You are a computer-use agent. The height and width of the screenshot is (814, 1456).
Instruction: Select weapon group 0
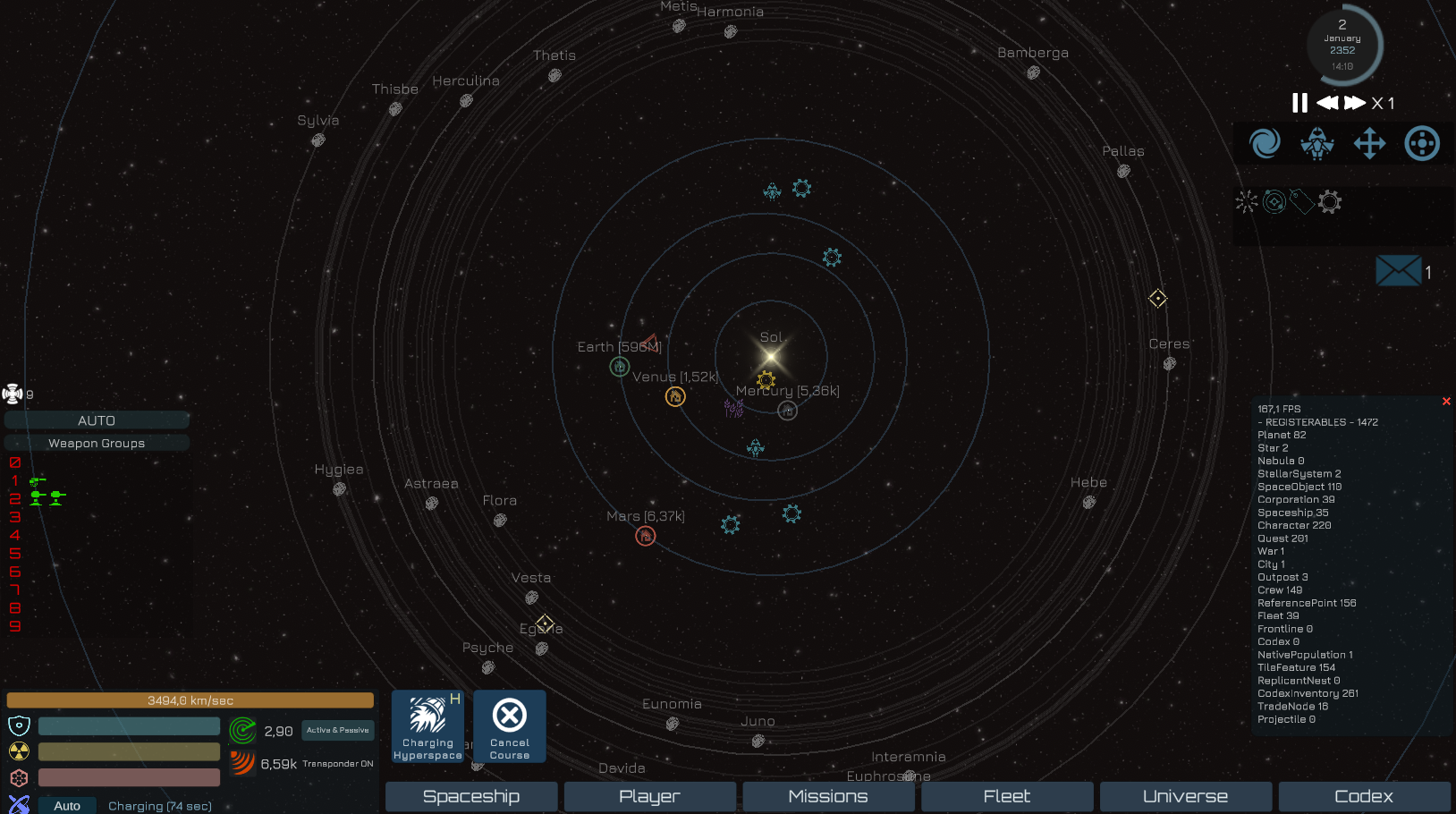point(14,462)
